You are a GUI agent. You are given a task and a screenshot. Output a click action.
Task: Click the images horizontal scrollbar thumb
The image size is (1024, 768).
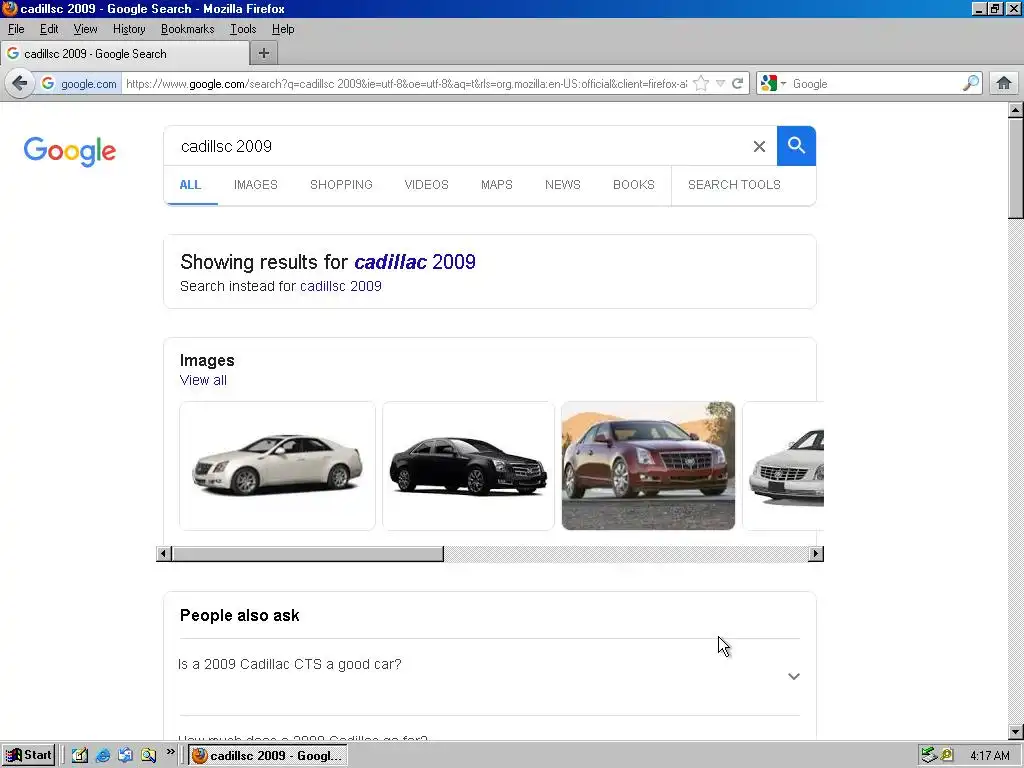(x=308, y=554)
